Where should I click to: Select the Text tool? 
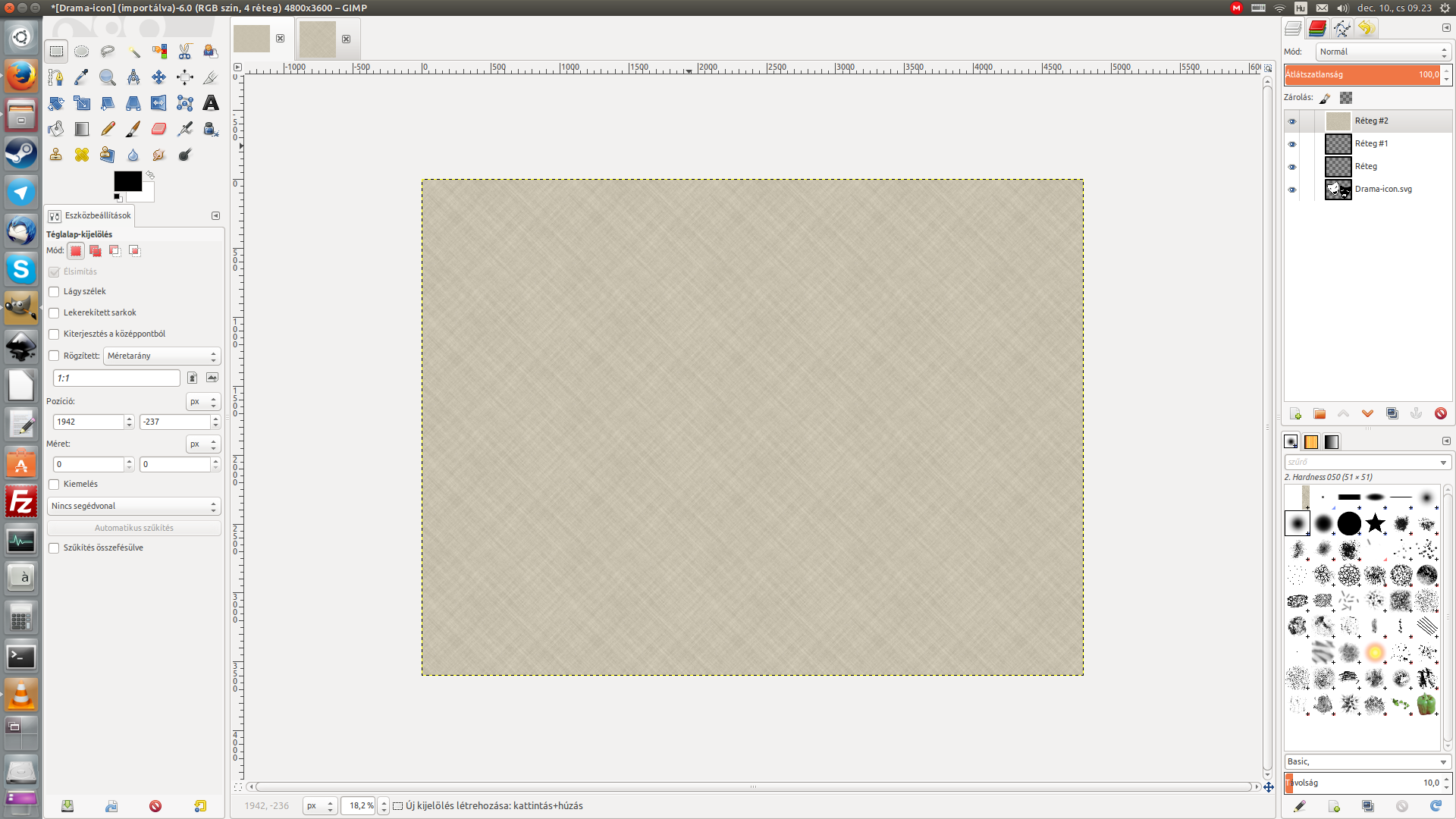click(x=211, y=103)
